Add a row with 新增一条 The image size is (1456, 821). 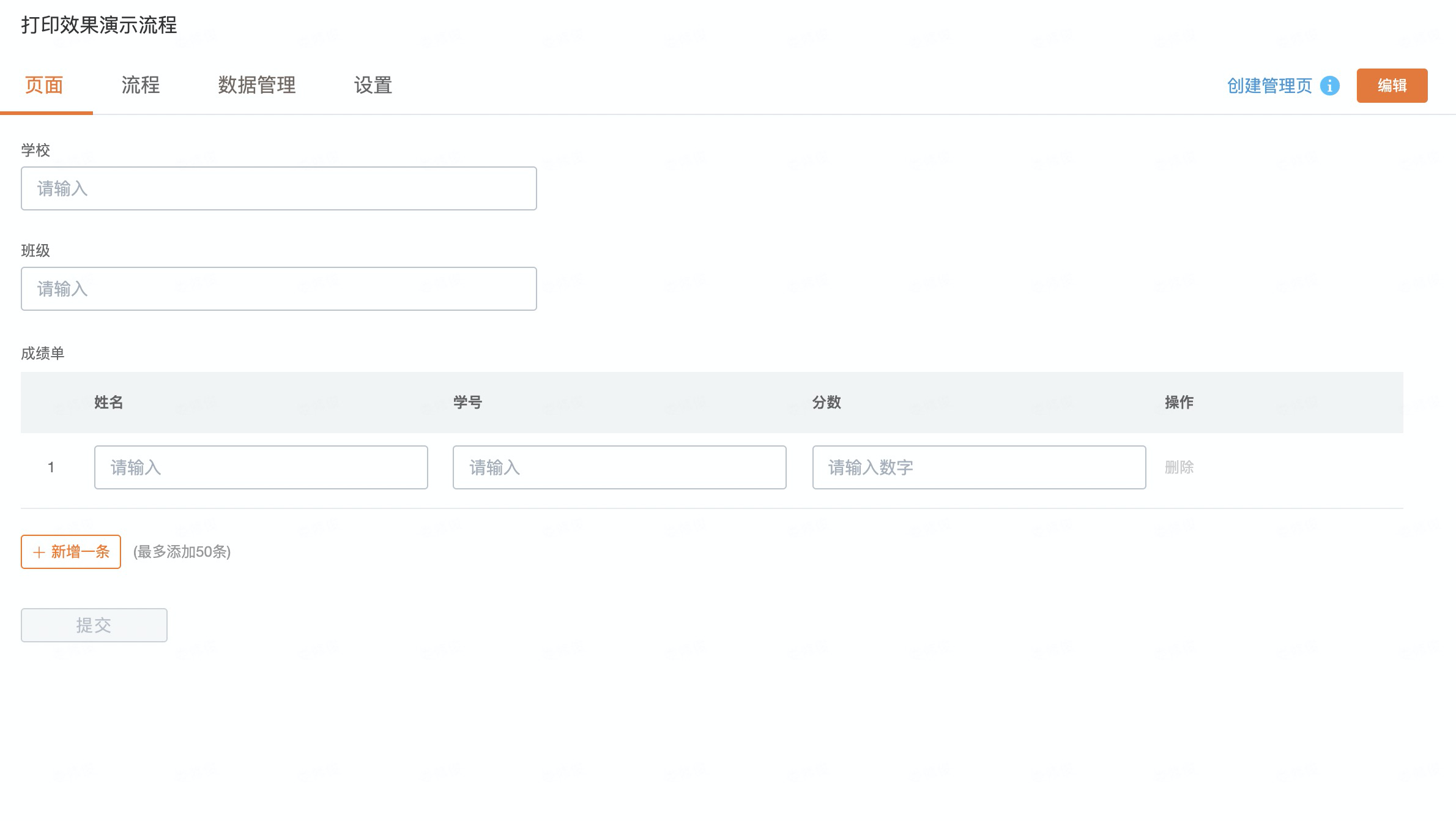pos(71,552)
